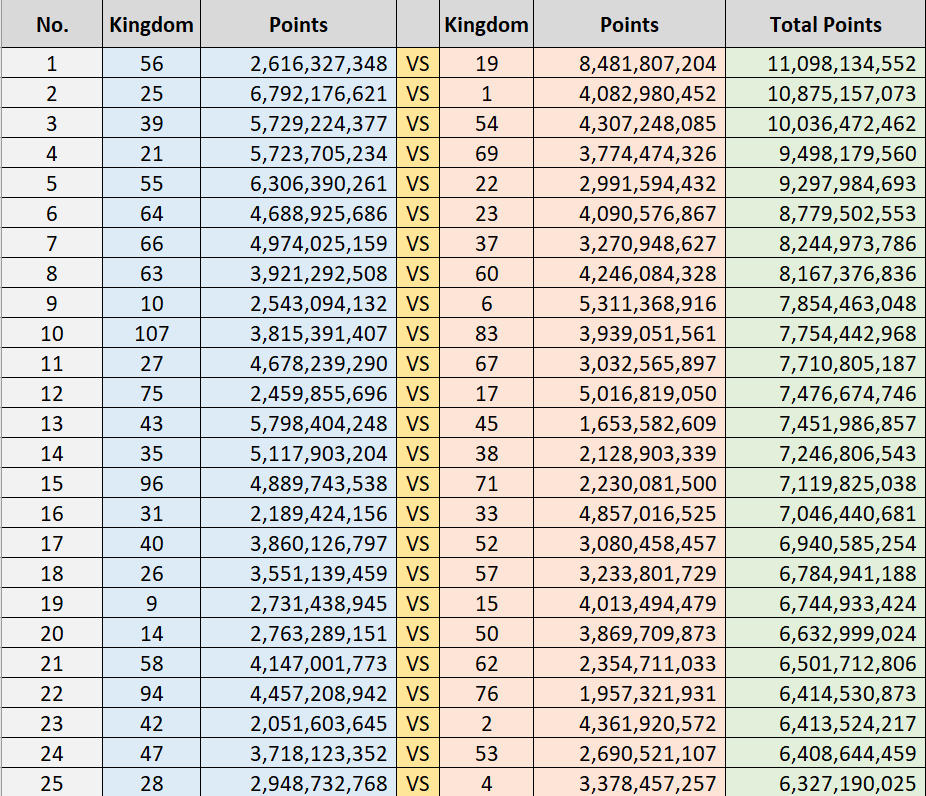Click match number 25 cell
Image resolution: width=926 pixels, height=796 pixels.
pos(52,784)
